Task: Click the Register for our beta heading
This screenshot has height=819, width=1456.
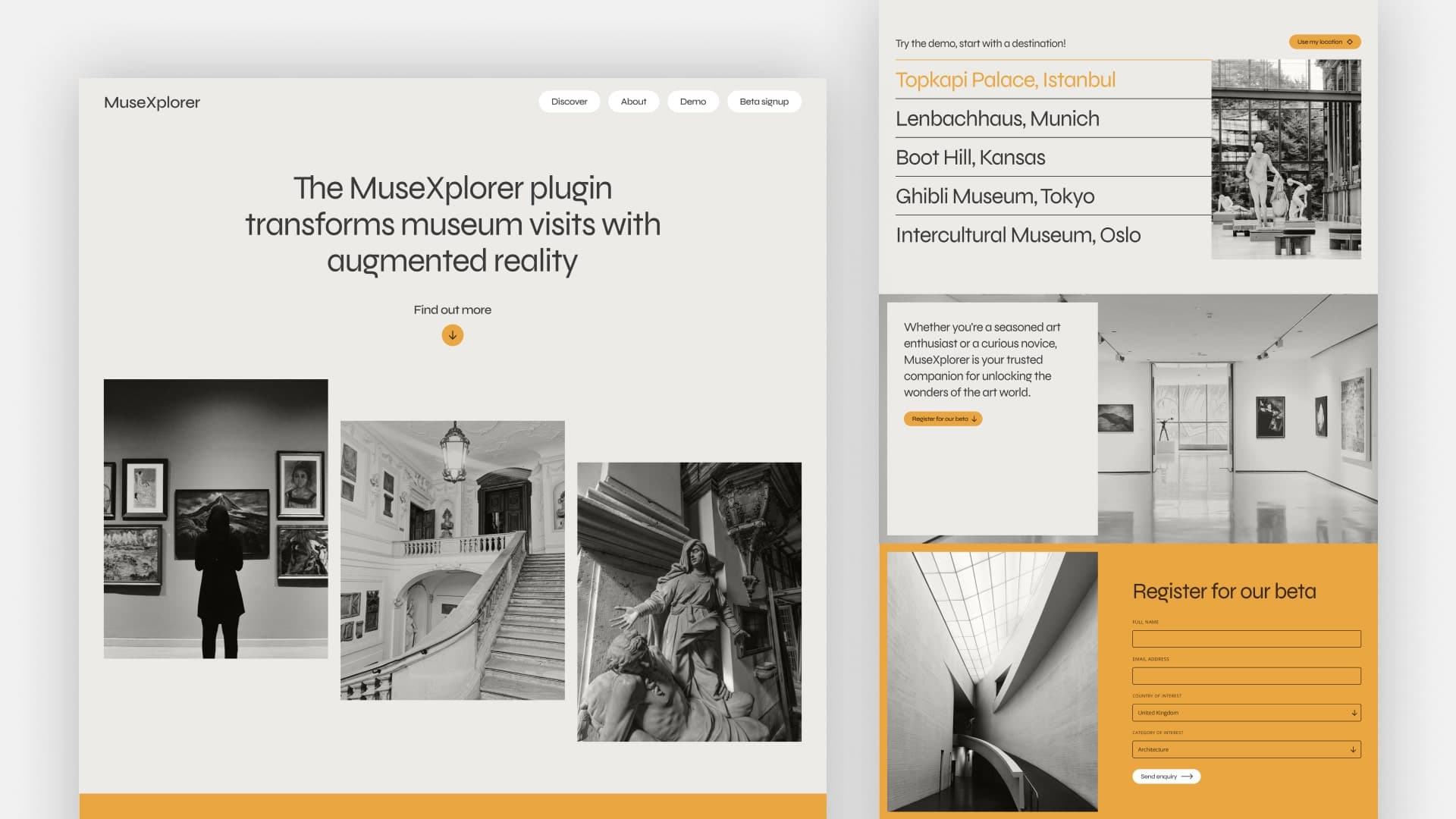Action: (1224, 591)
